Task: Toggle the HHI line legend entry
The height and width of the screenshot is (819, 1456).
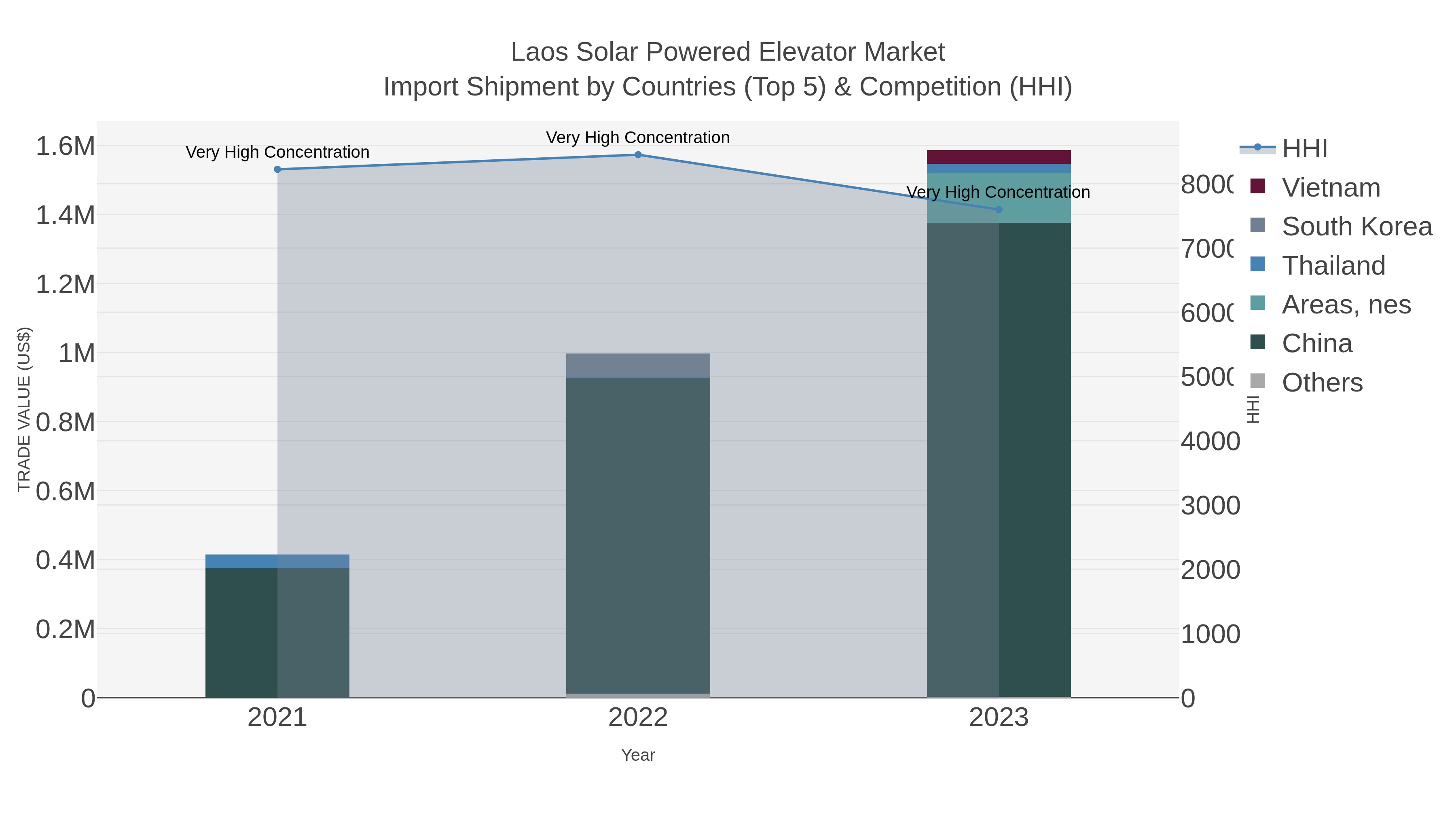Action: [x=1283, y=149]
